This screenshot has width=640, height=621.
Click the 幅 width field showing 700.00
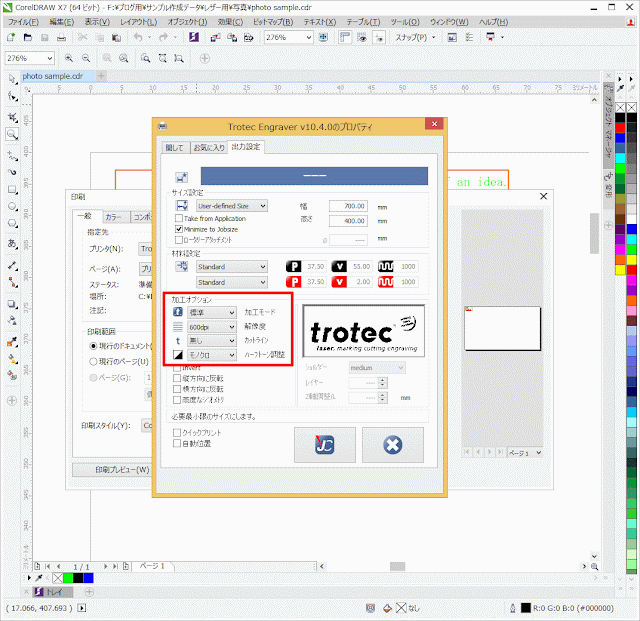click(x=348, y=206)
